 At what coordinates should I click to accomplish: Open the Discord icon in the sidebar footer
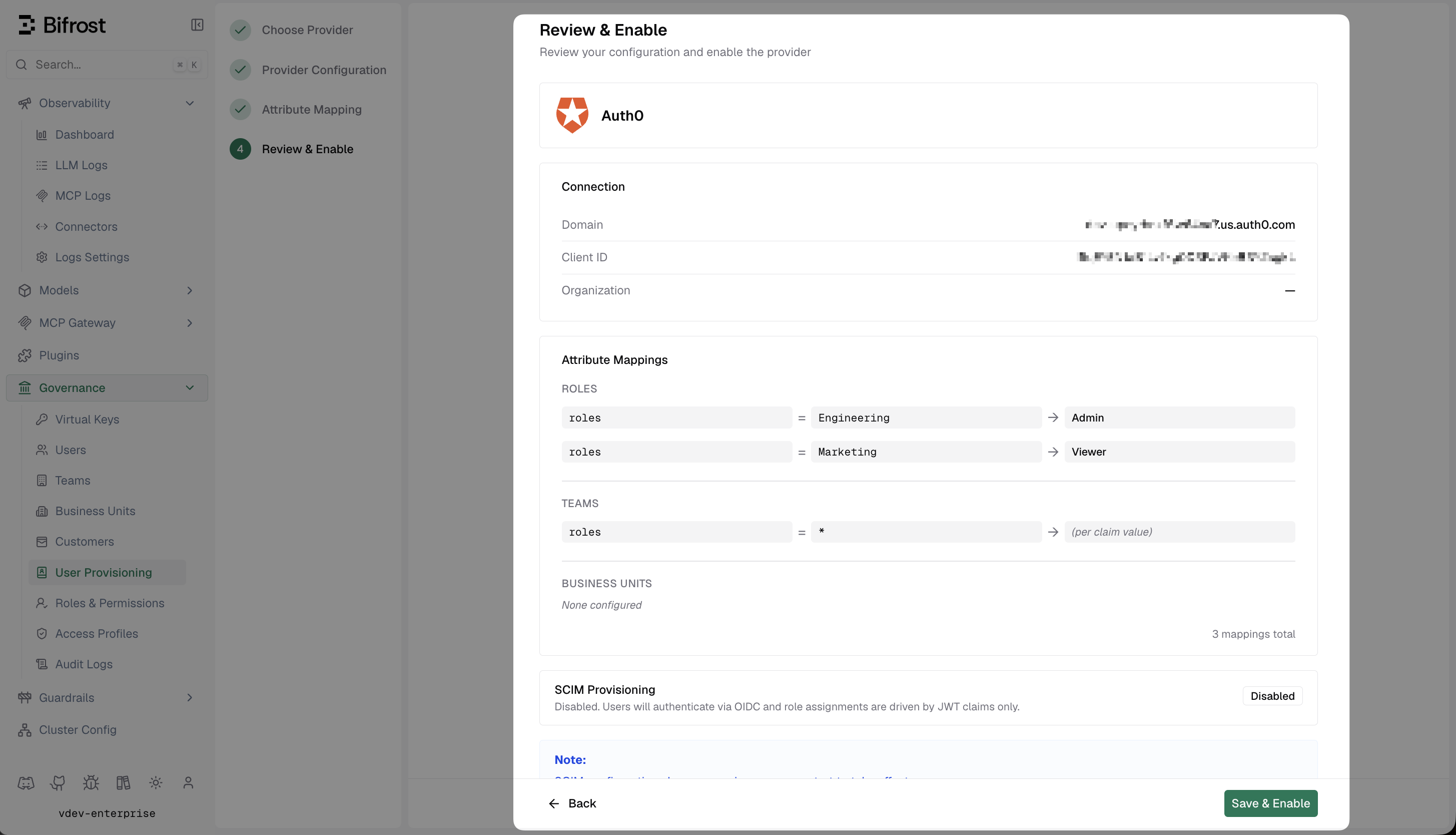[26, 783]
